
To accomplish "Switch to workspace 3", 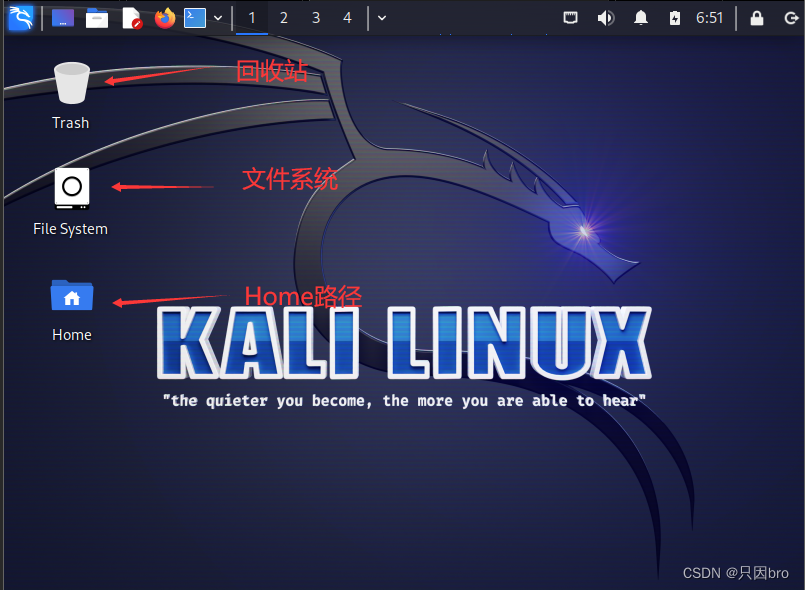I will click(316, 18).
